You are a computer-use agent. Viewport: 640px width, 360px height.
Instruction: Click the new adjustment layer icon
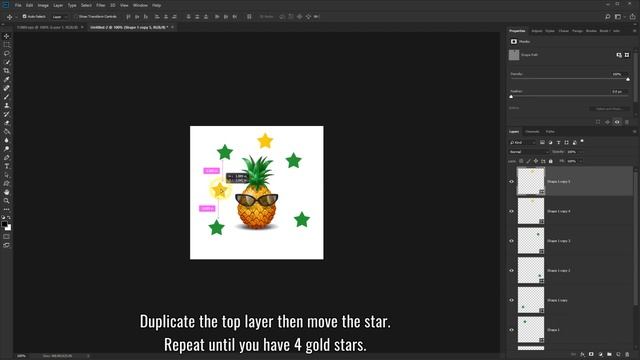pos(600,354)
